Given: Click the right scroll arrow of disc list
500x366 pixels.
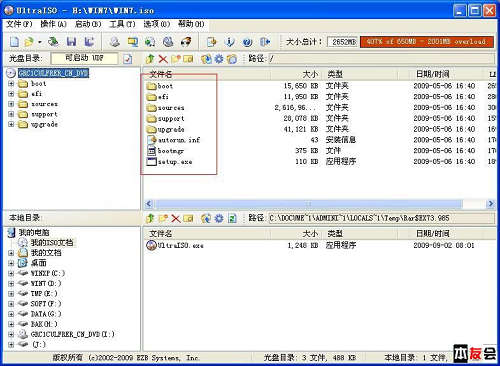Looking at the screenshot, I should tap(490, 203).
